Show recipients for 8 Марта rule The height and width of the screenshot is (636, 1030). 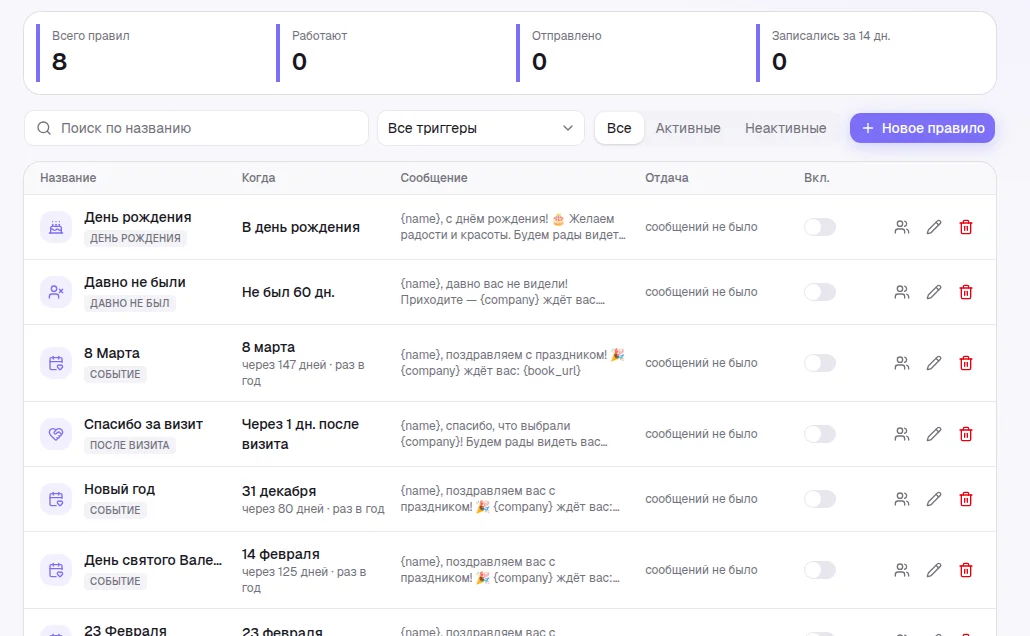click(x=902, y=363)
